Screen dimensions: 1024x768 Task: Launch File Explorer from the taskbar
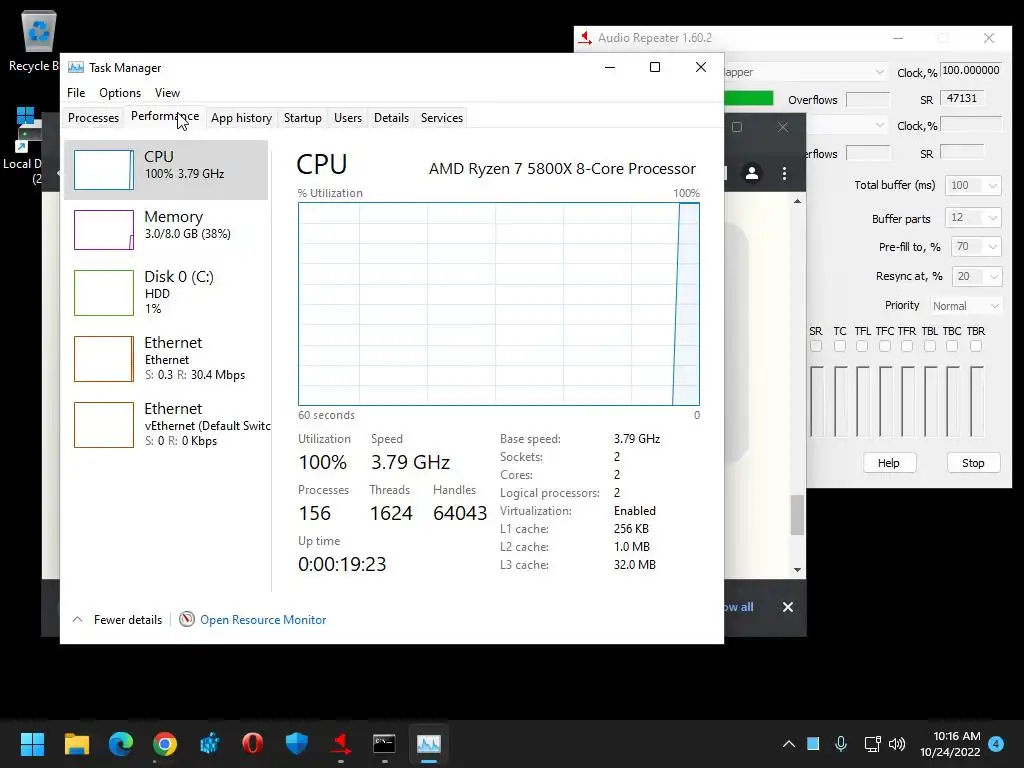pyautogui.click(x=76, y=744)
